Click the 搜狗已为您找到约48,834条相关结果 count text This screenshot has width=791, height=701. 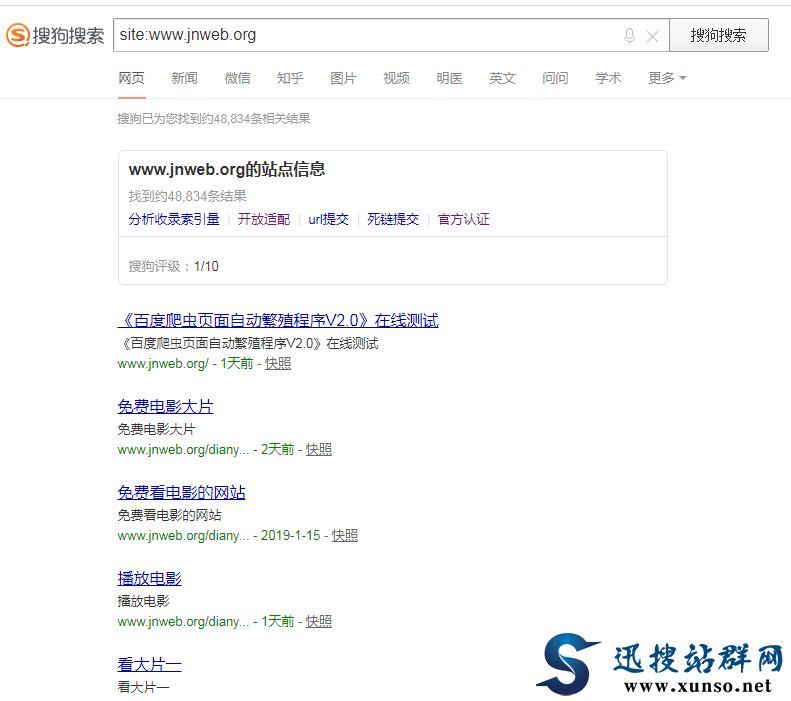(x=214, y=119)
